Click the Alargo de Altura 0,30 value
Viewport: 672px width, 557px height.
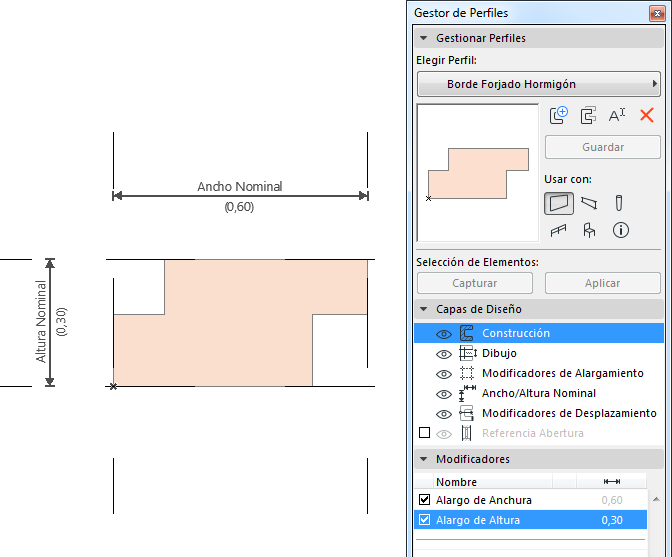[x=612, y=520]
